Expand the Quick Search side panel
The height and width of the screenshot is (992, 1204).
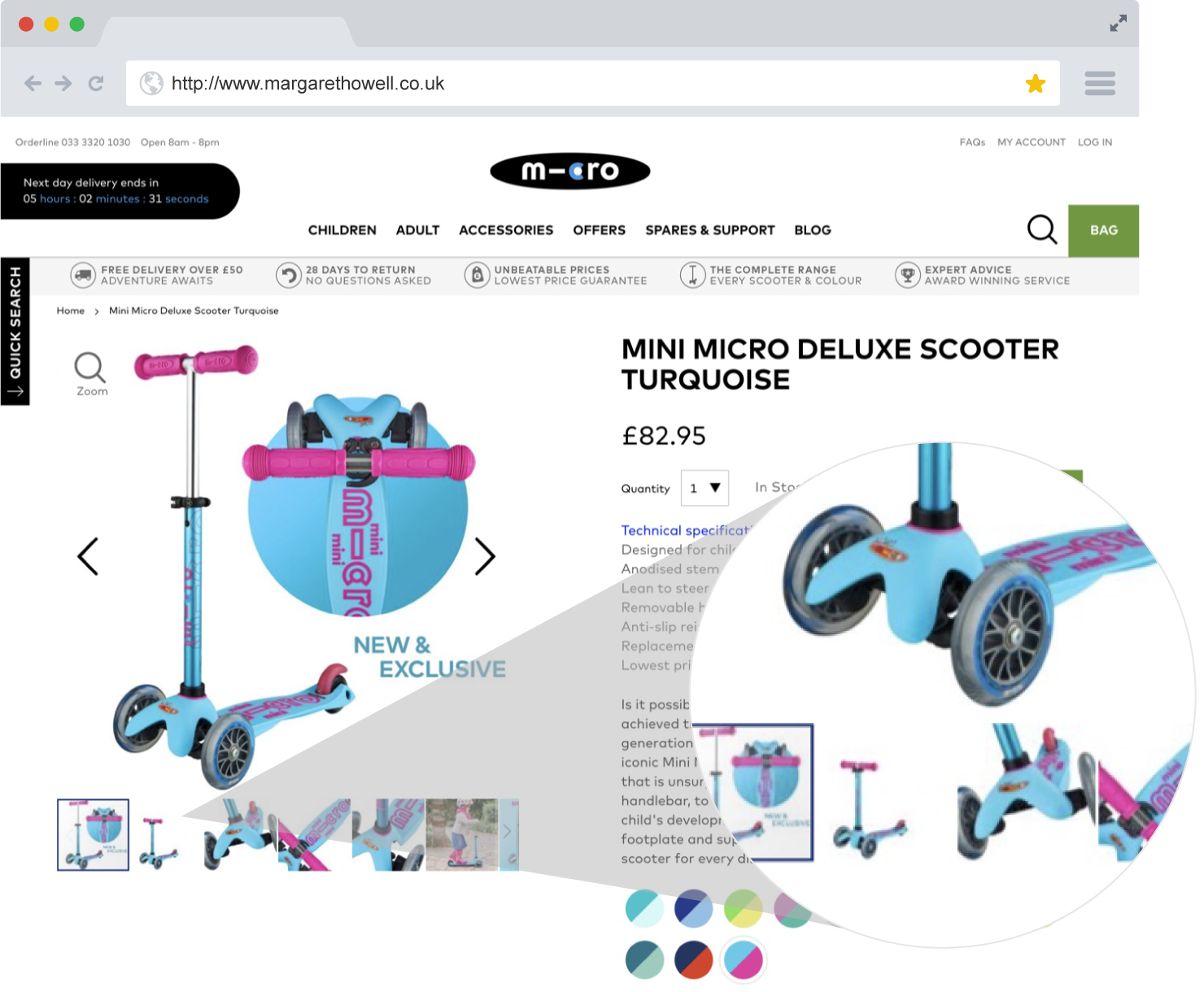click(15, 331)
